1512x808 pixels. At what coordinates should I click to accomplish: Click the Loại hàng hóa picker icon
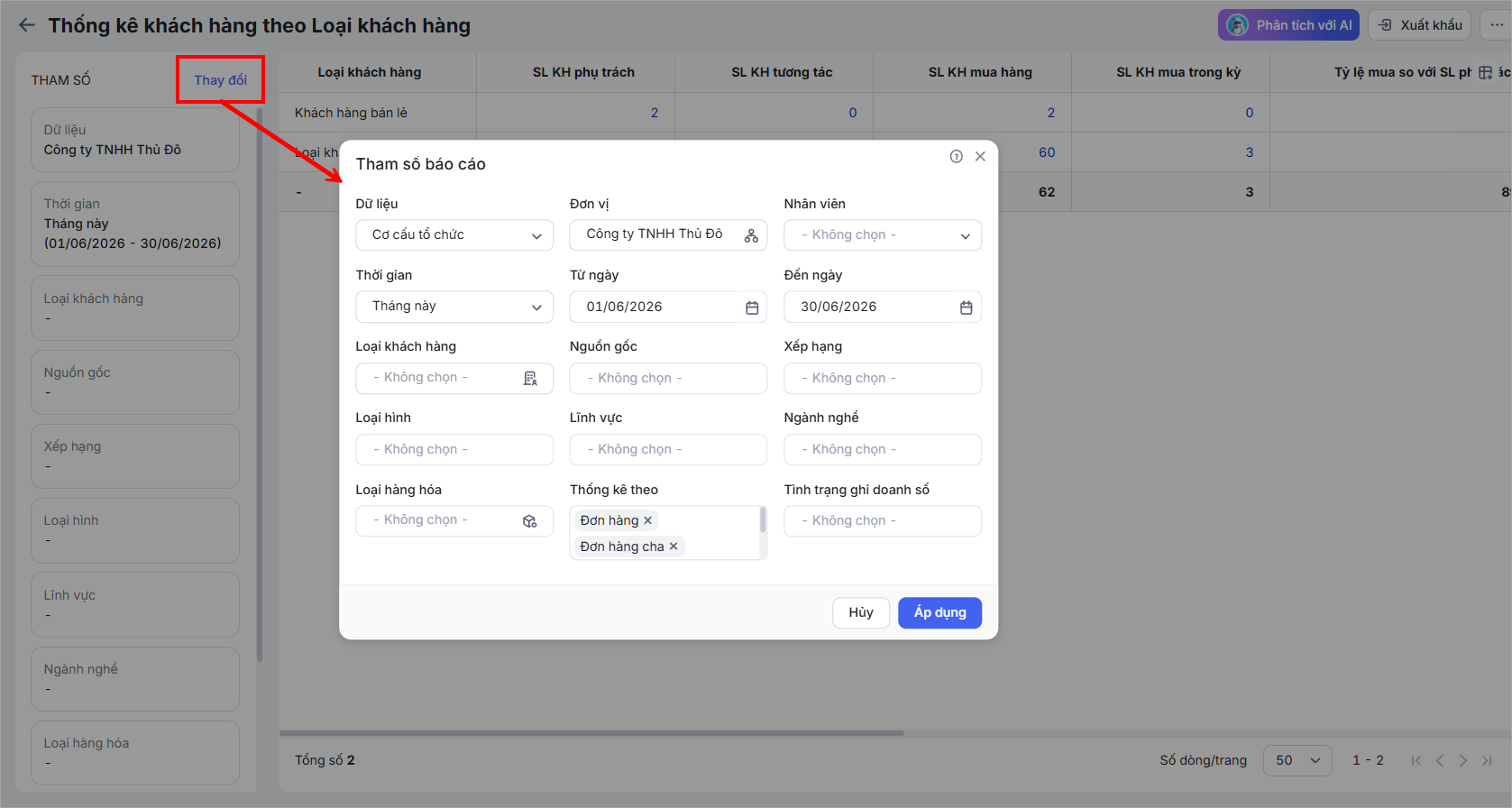coord(530,521)
